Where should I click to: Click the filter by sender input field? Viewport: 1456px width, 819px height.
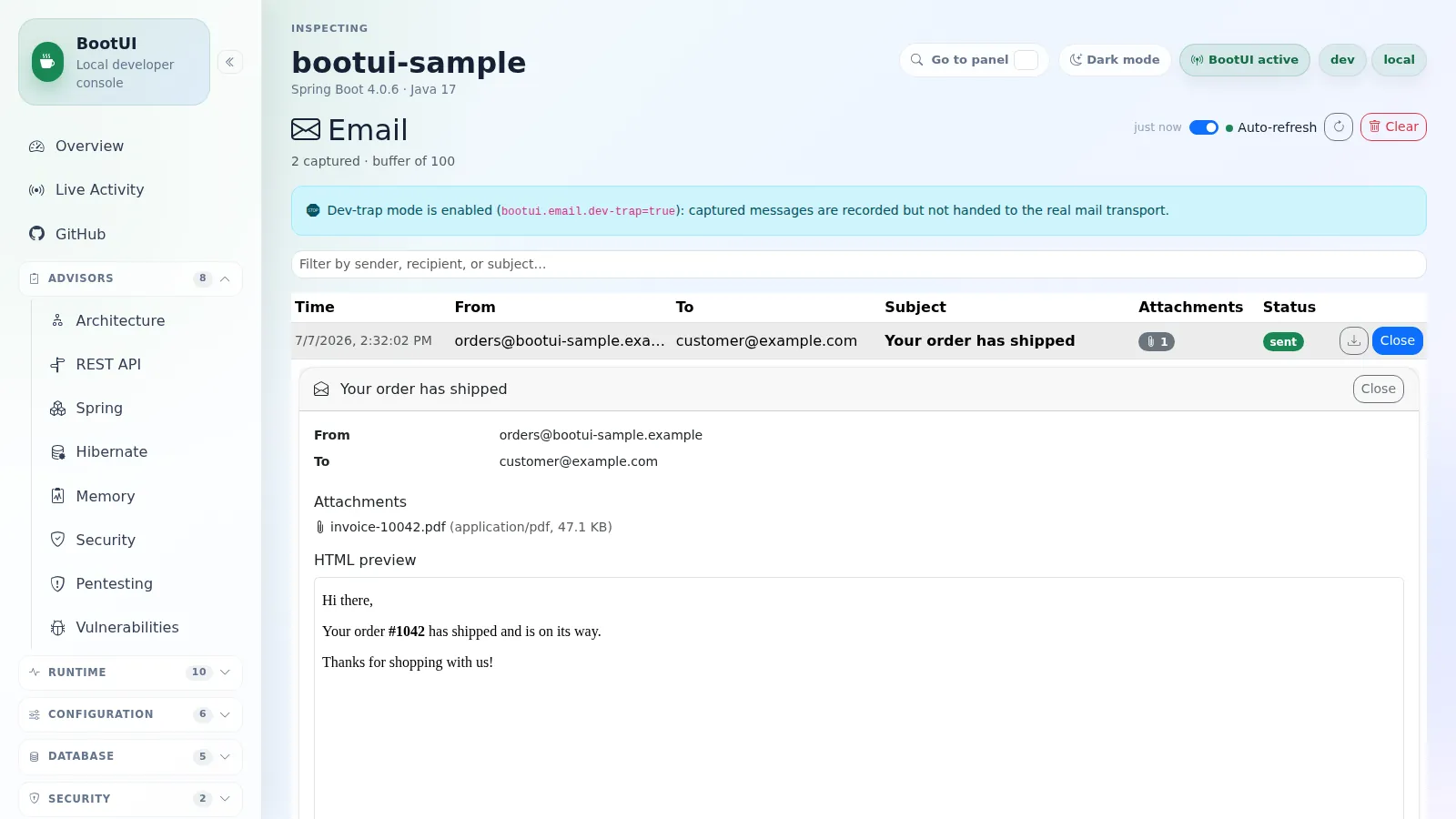tap(858, 264)
